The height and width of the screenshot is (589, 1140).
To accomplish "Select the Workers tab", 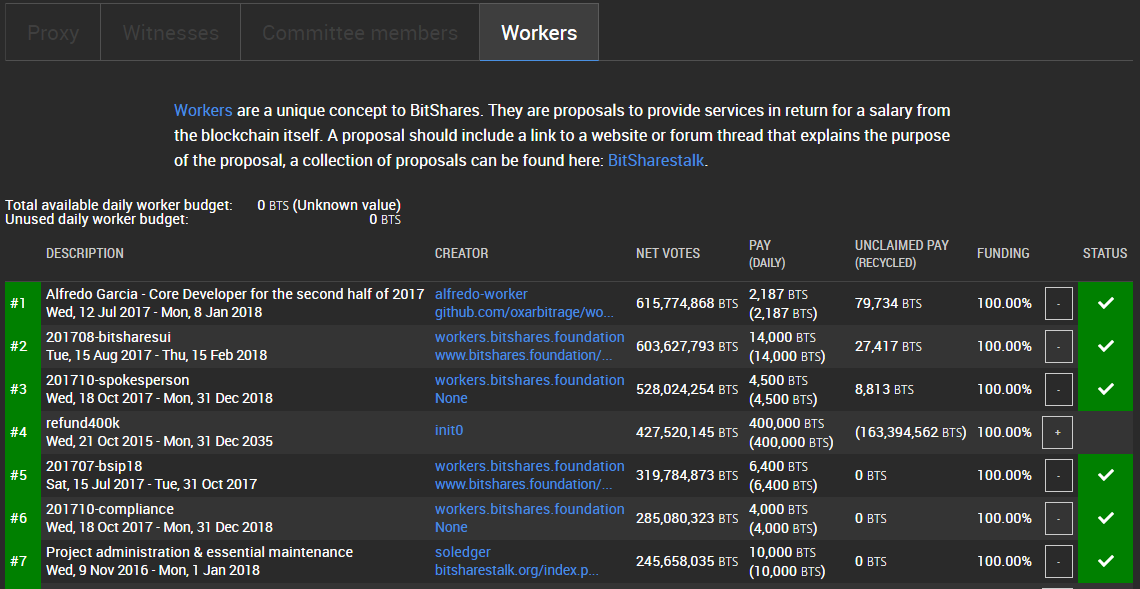I will click(x=539, y=33).
